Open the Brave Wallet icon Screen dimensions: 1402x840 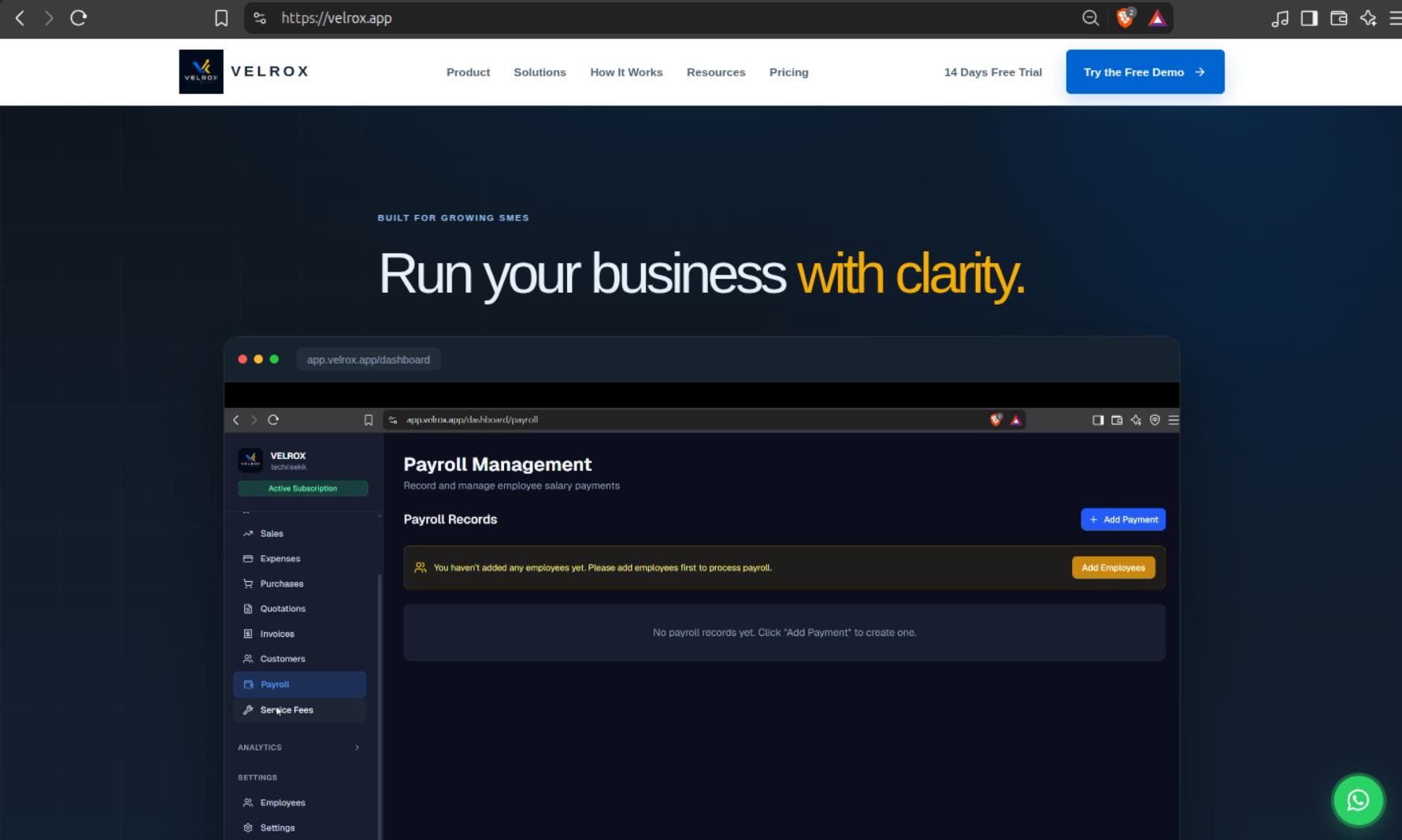pos(1338,18)
